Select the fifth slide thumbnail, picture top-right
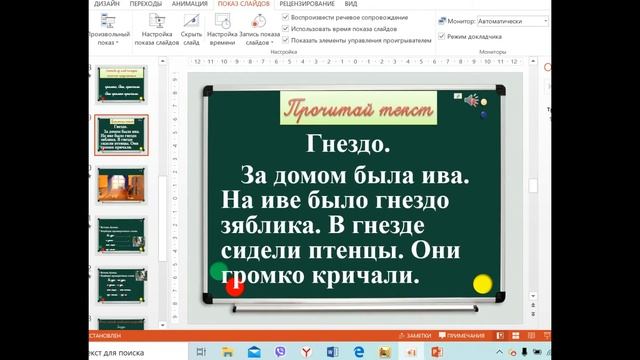Image resolution: width=640 pixels, height=360 pixels. click(121, 286)
